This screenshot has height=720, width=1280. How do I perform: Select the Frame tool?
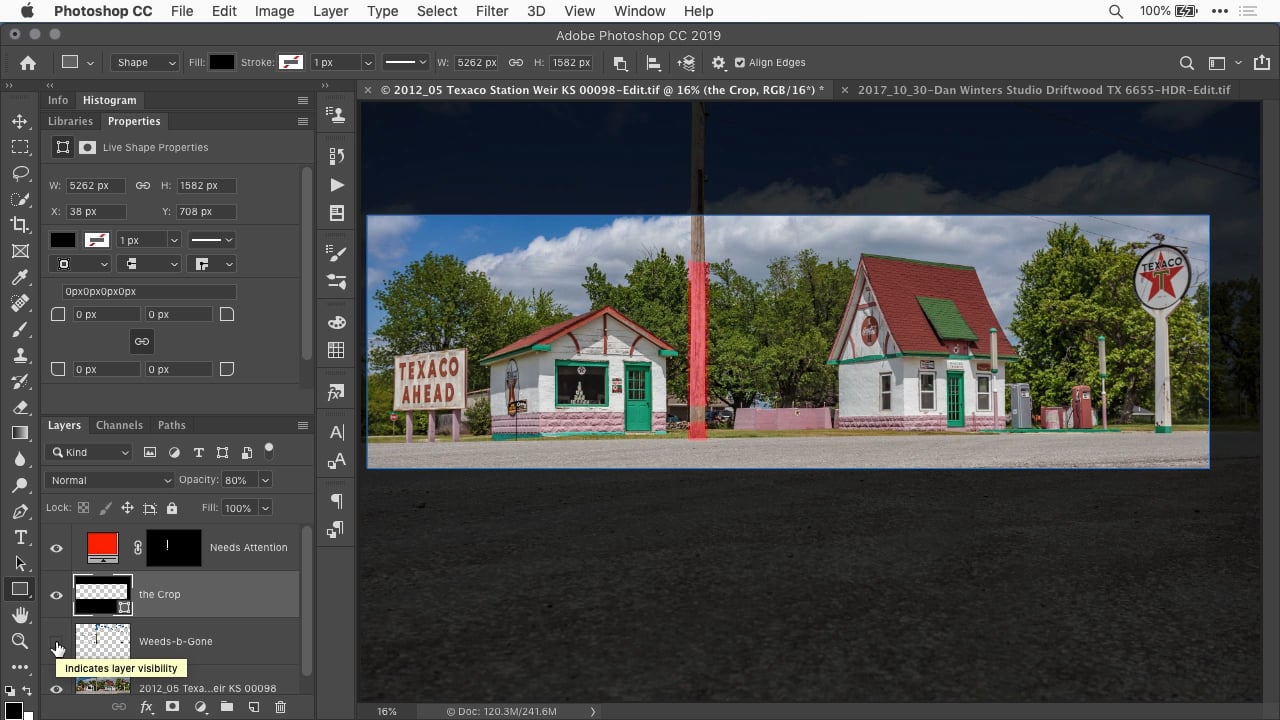19,251
